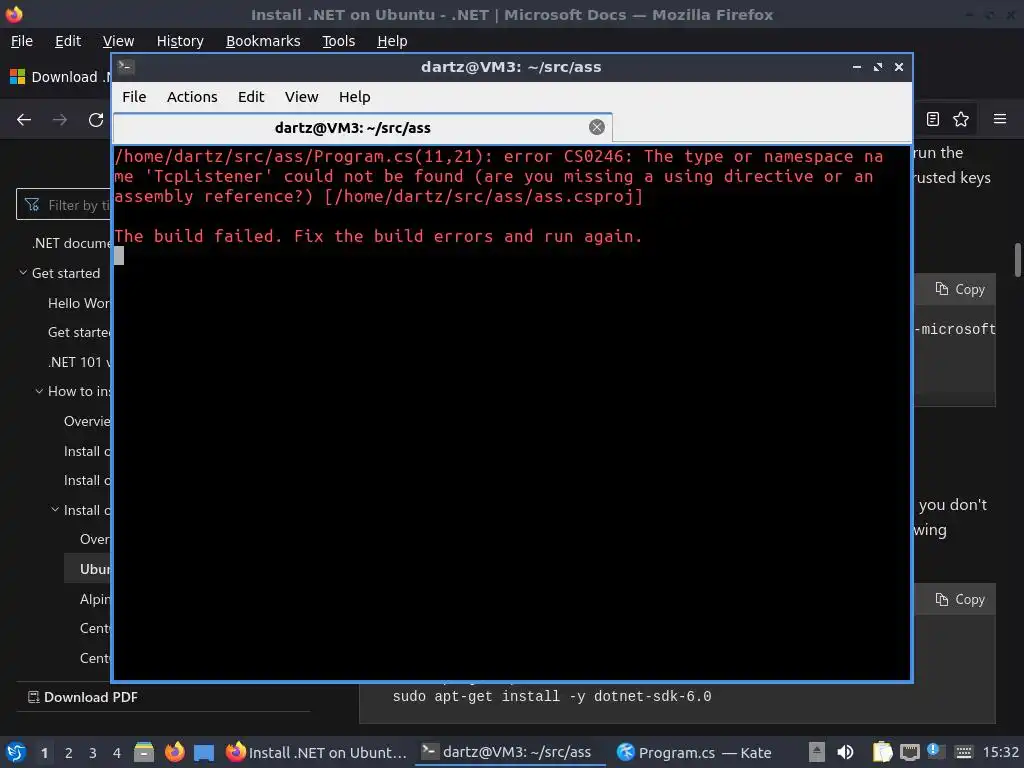Bookmark this page with the star icon
The width and height of the screenshot is (1024, 768).
click(x=961, y=119)
